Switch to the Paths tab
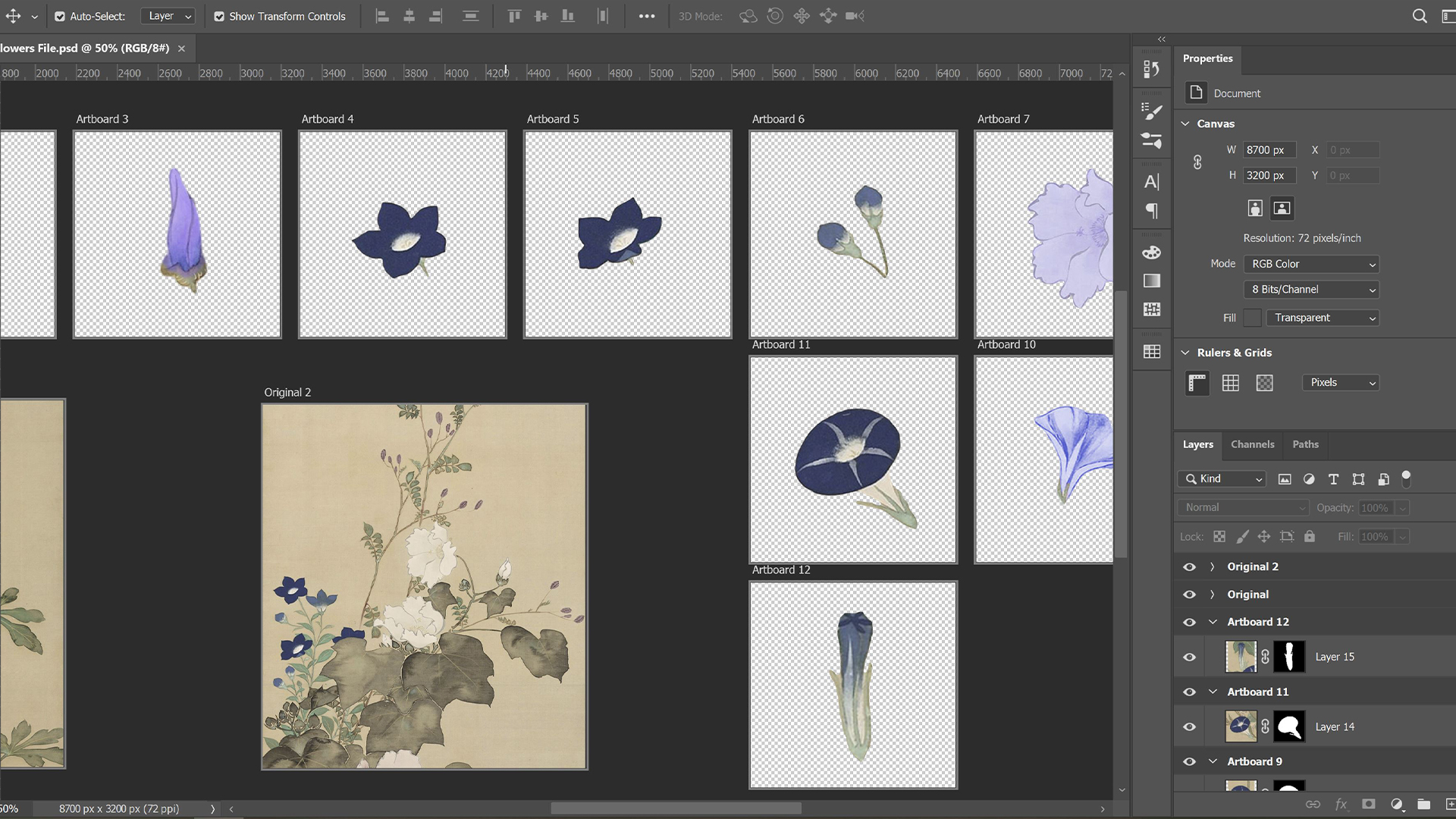 click(1305, 444)
